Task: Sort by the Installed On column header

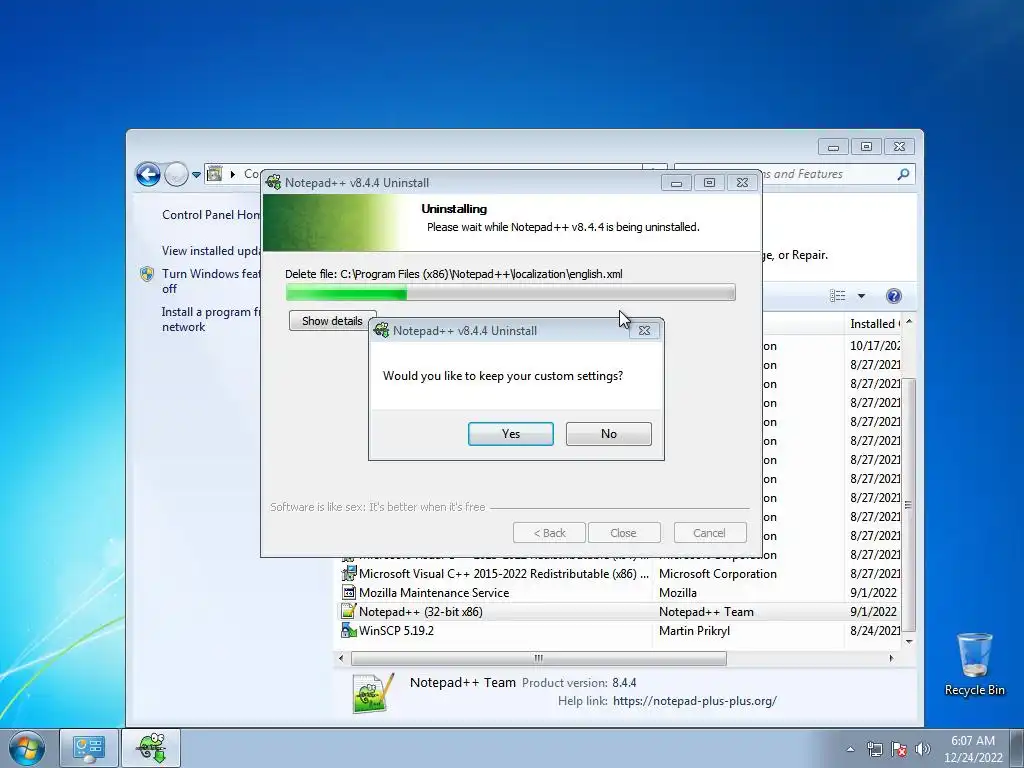Action: (x=873, y=324)
